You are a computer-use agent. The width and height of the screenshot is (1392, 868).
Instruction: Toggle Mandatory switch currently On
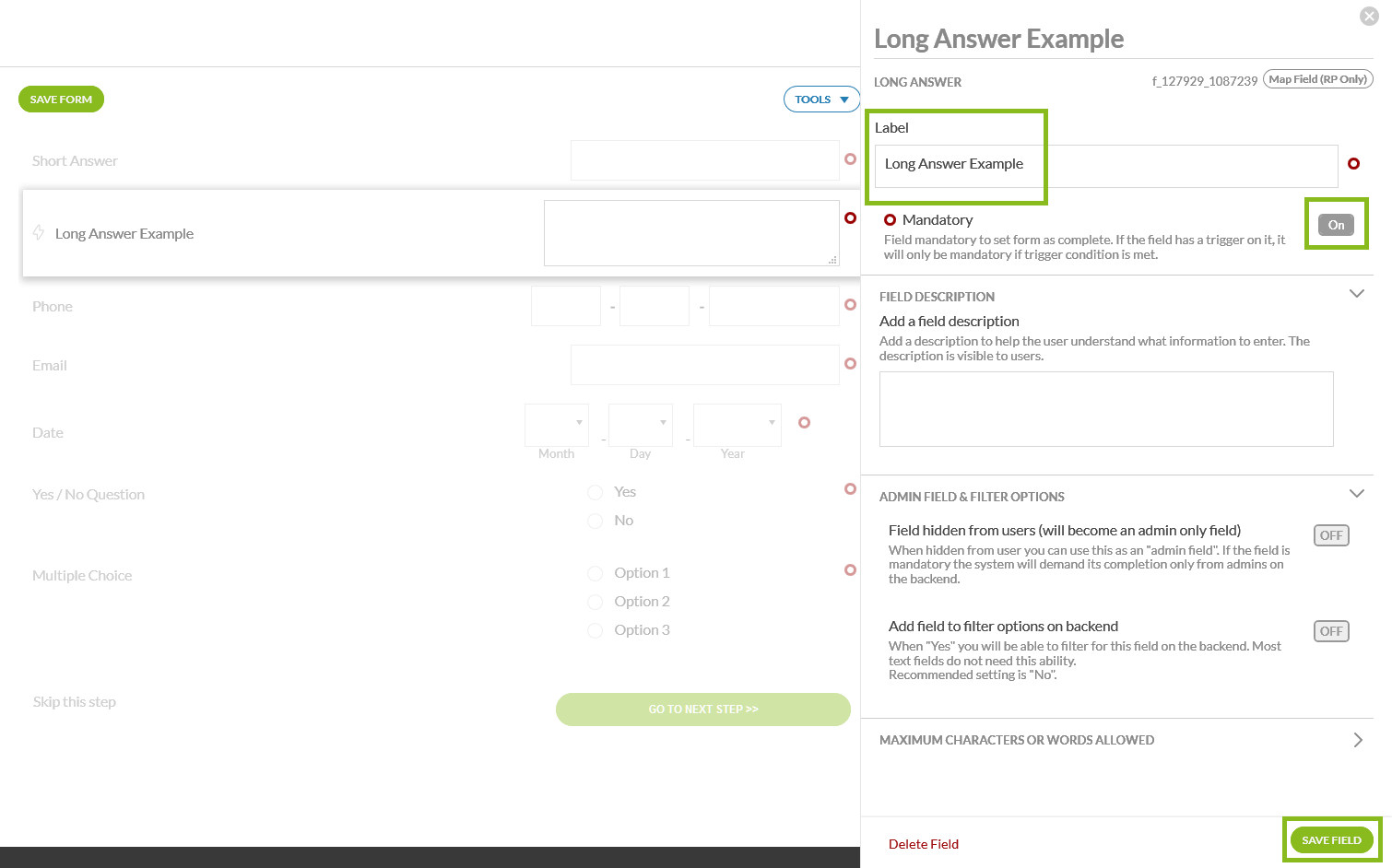(x=1336, y=225)
